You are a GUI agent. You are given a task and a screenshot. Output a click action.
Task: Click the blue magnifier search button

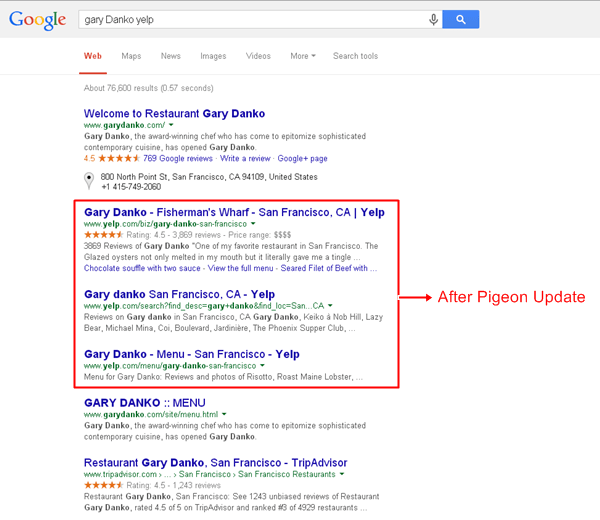[x=461, y=20]
